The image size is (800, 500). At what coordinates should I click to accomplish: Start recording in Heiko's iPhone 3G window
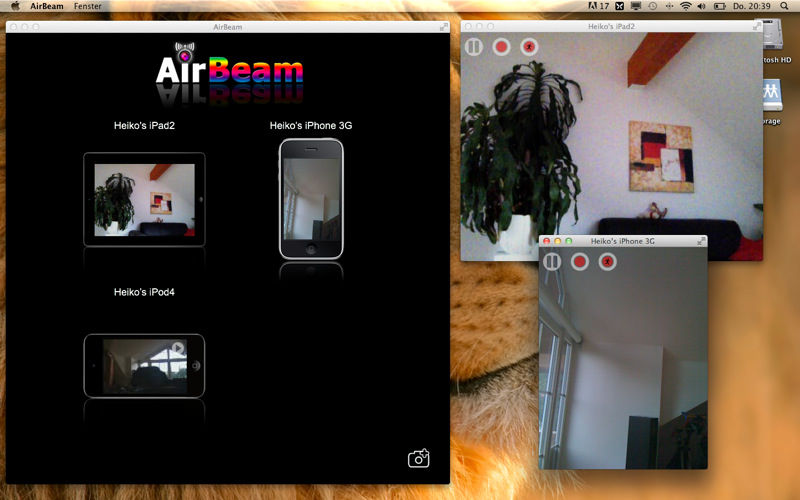pos(580,262)
